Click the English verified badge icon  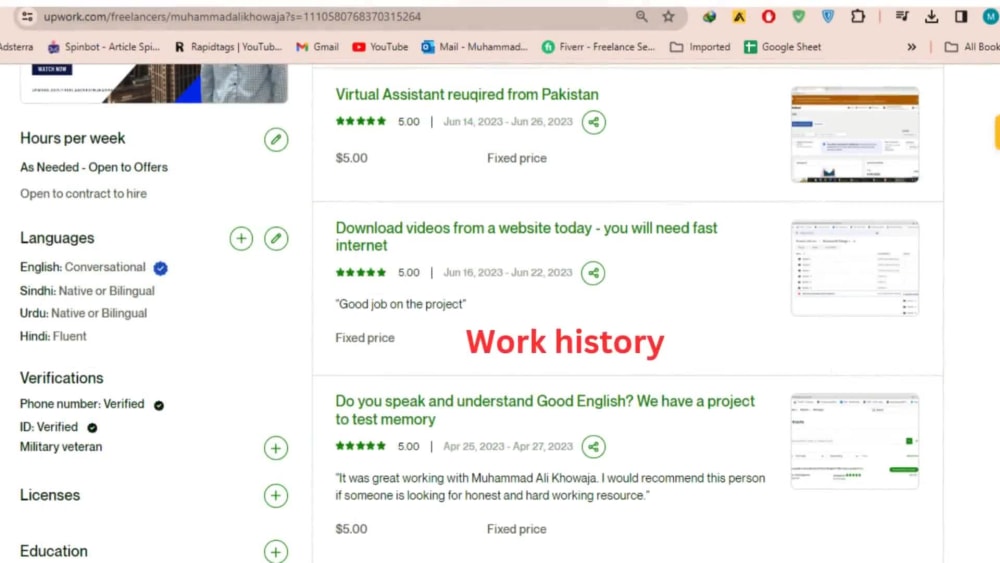click(161, 268)
